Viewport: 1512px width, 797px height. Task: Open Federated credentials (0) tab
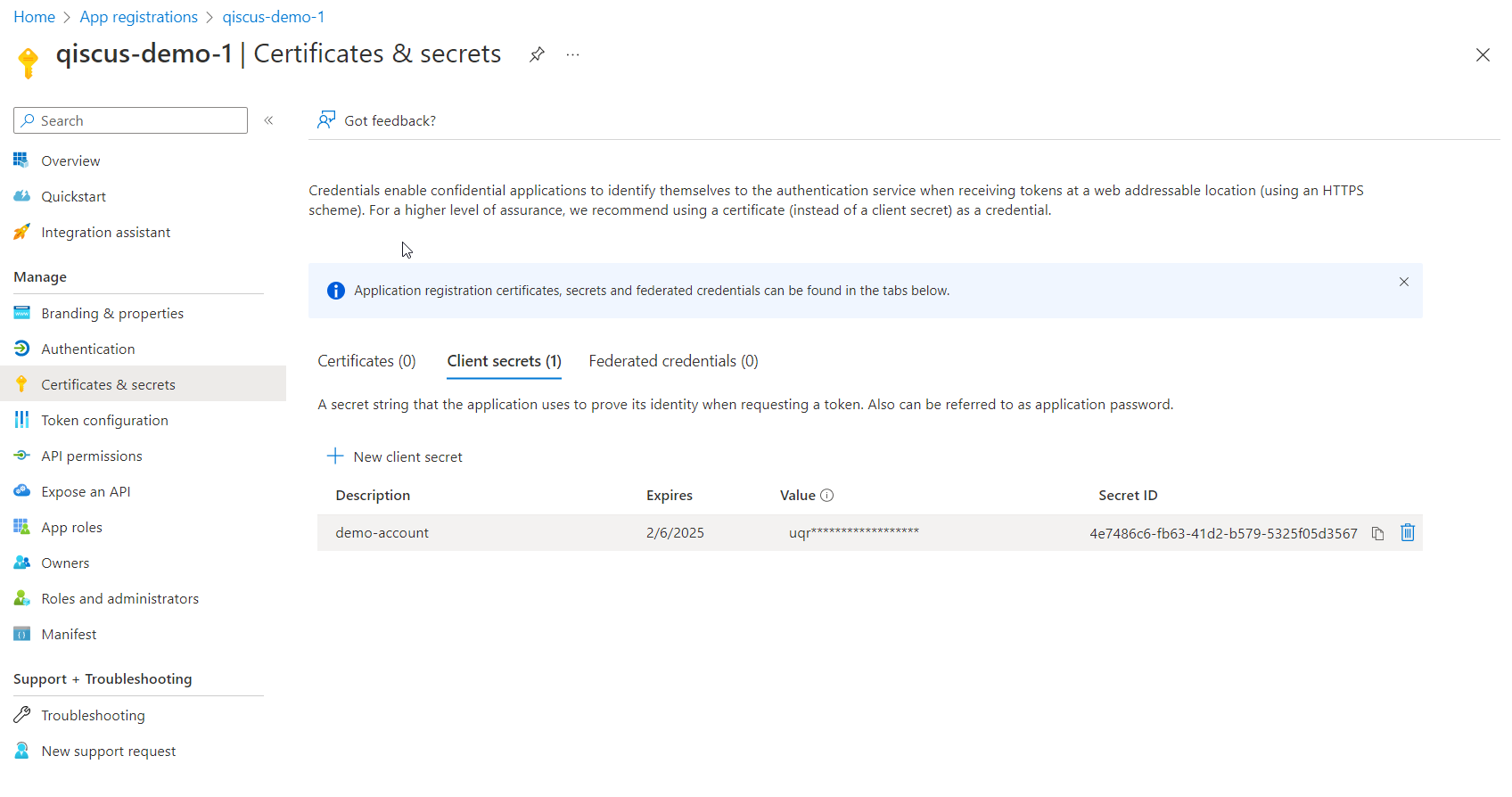673,361
